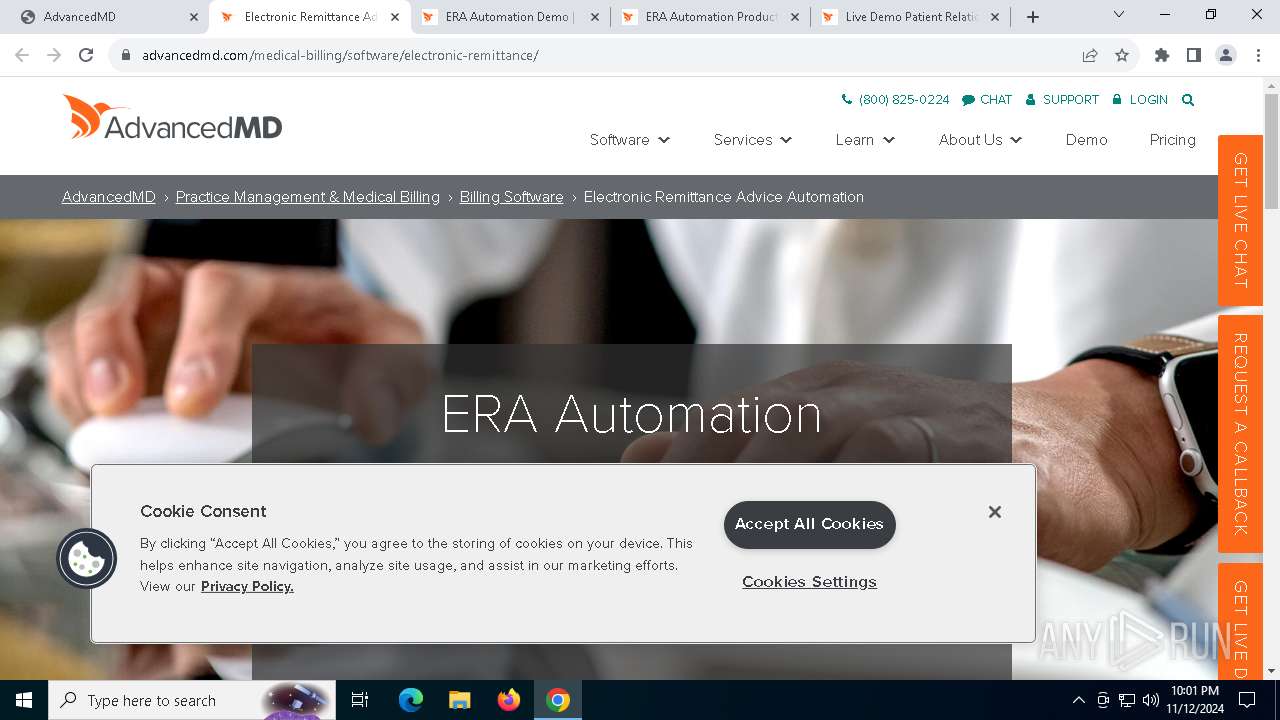This screenshot has height=720, width=1280.
Task: Open a new browser tab
Action: (1033, 17)
